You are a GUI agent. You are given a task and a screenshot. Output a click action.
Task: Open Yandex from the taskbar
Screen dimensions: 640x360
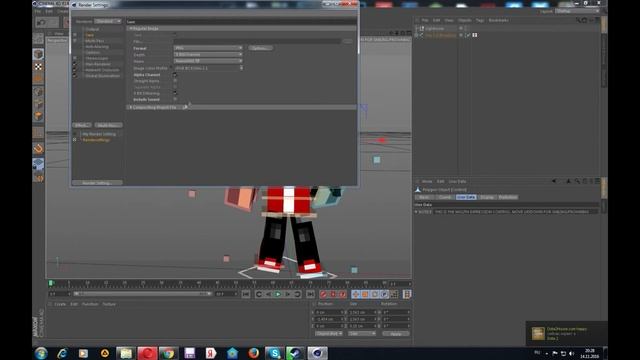211,353
